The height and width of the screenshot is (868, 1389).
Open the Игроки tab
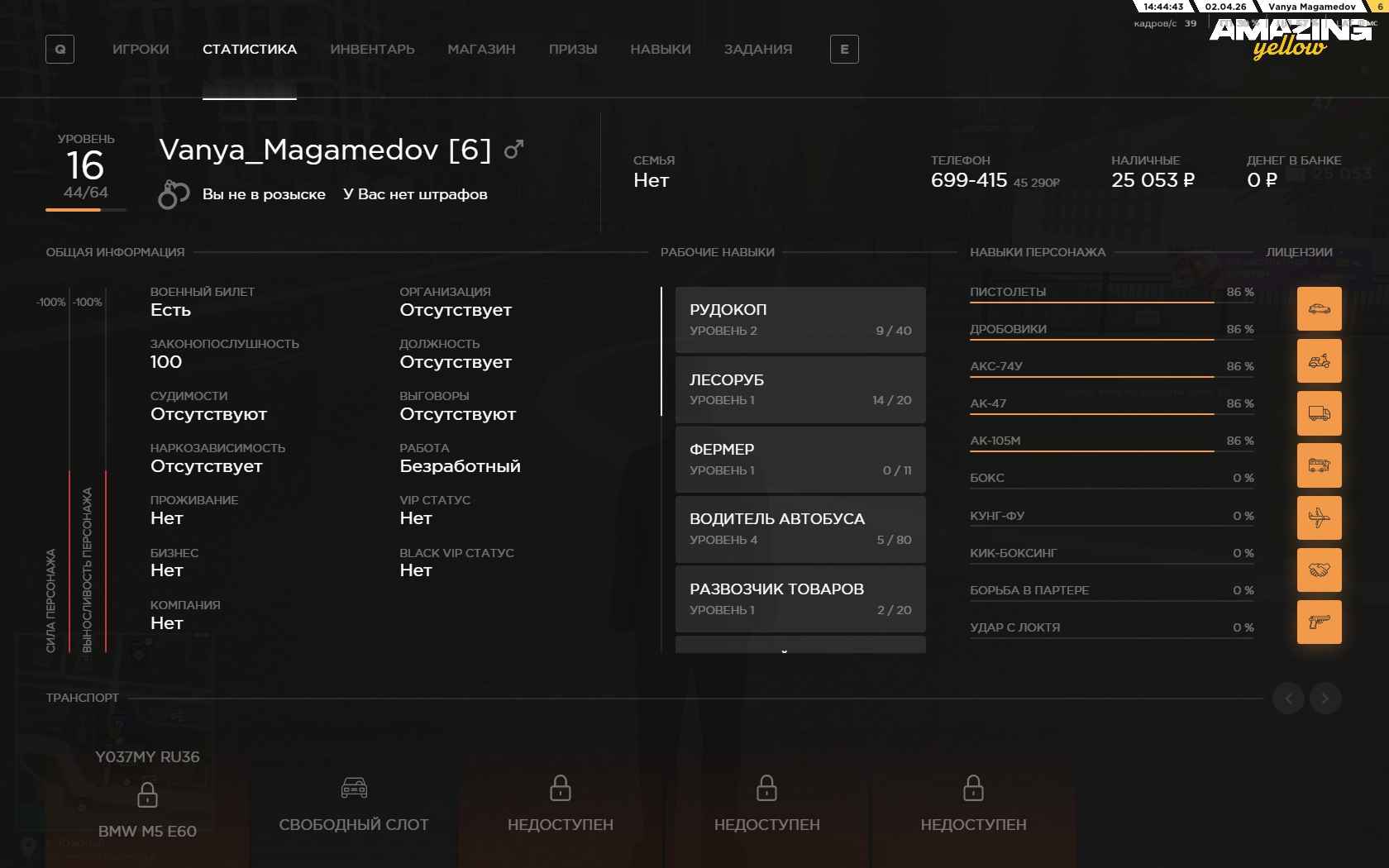141,50
